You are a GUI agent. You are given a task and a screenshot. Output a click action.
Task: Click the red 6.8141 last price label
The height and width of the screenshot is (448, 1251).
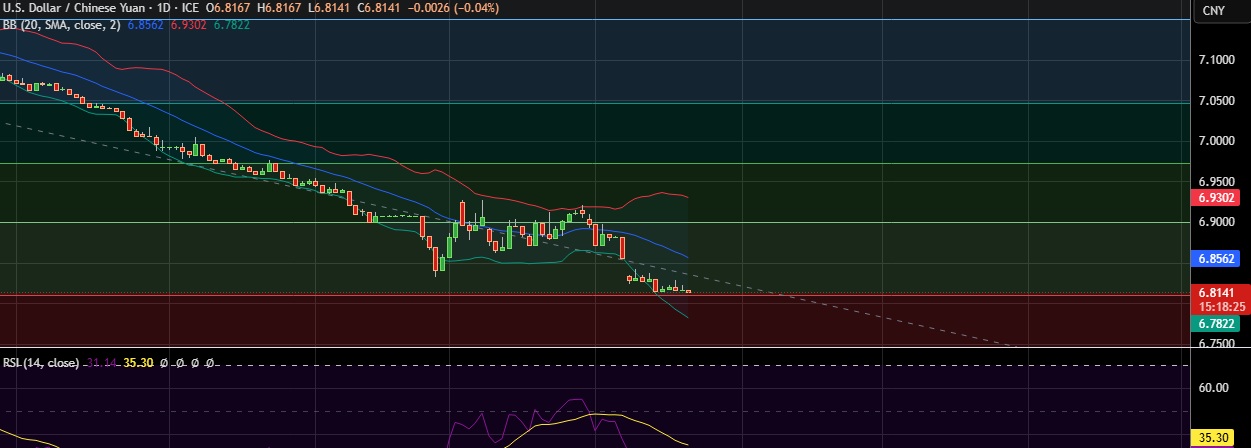click(1218, 293)
